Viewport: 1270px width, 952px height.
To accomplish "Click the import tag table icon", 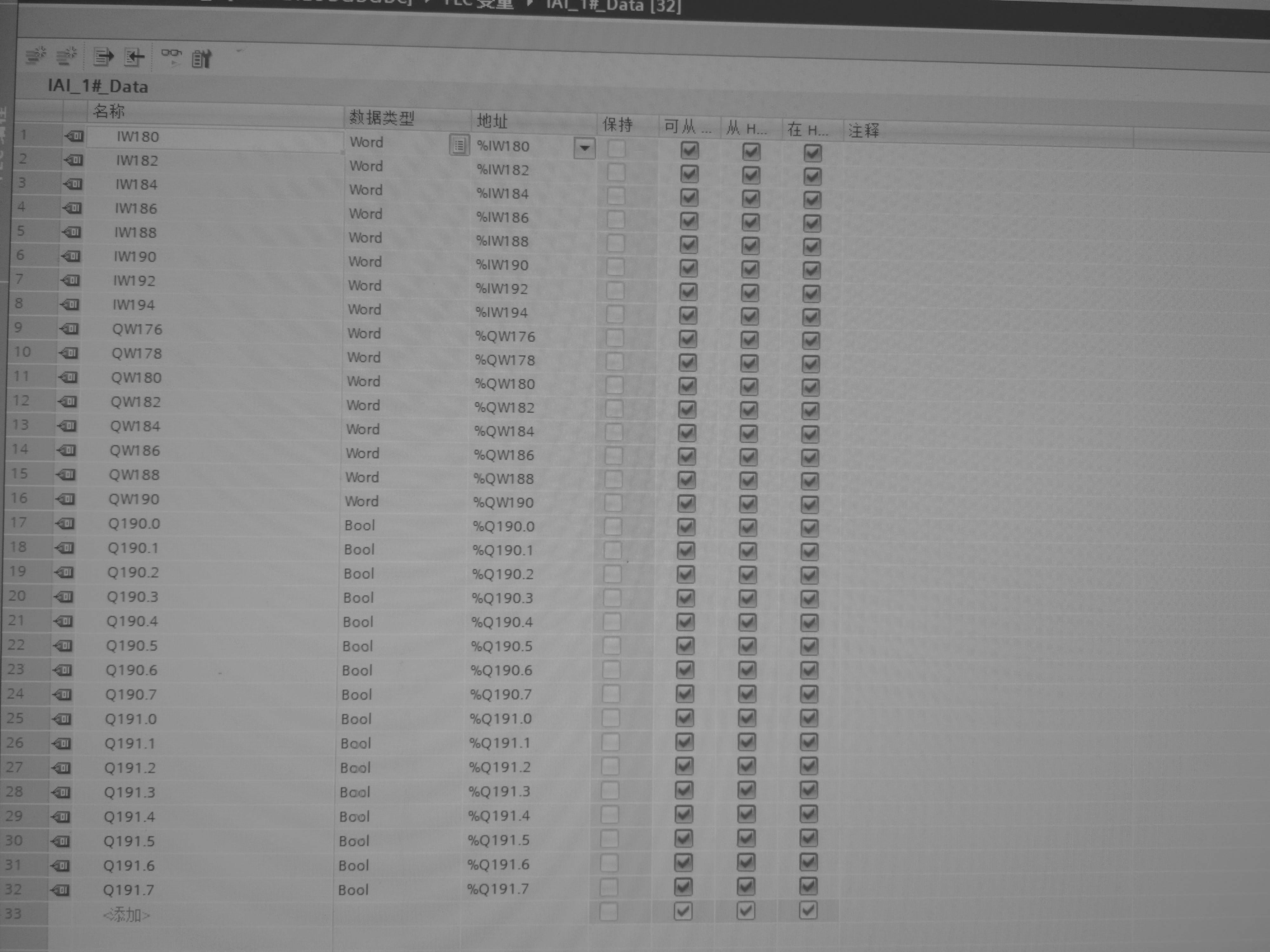I will [134, 57].
